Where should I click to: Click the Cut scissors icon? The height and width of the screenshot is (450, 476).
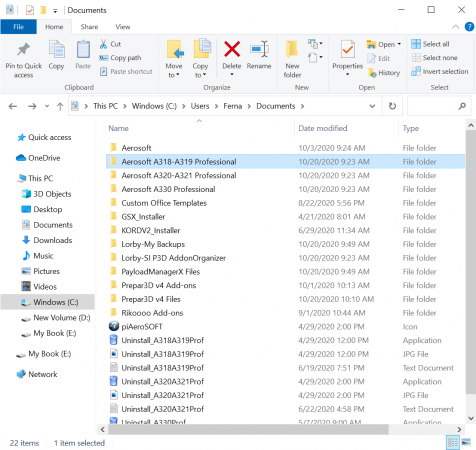pyautogui.click(x=103, y=44)
